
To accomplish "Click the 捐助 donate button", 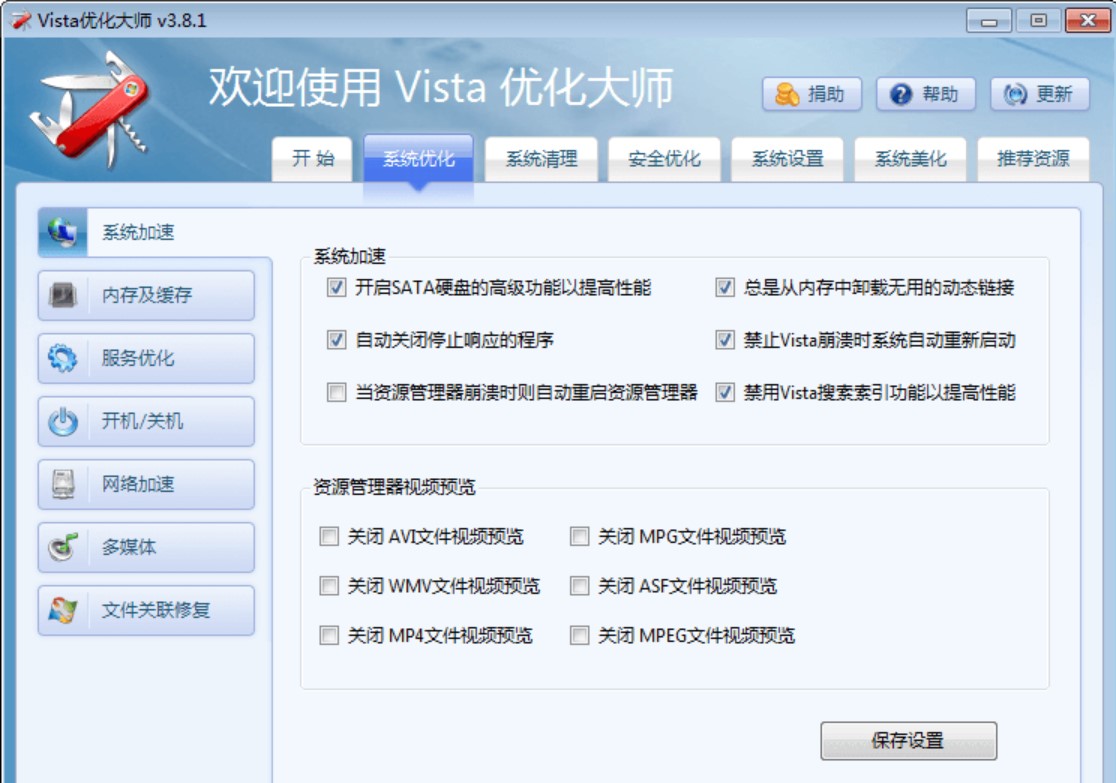I will [812, 94].
